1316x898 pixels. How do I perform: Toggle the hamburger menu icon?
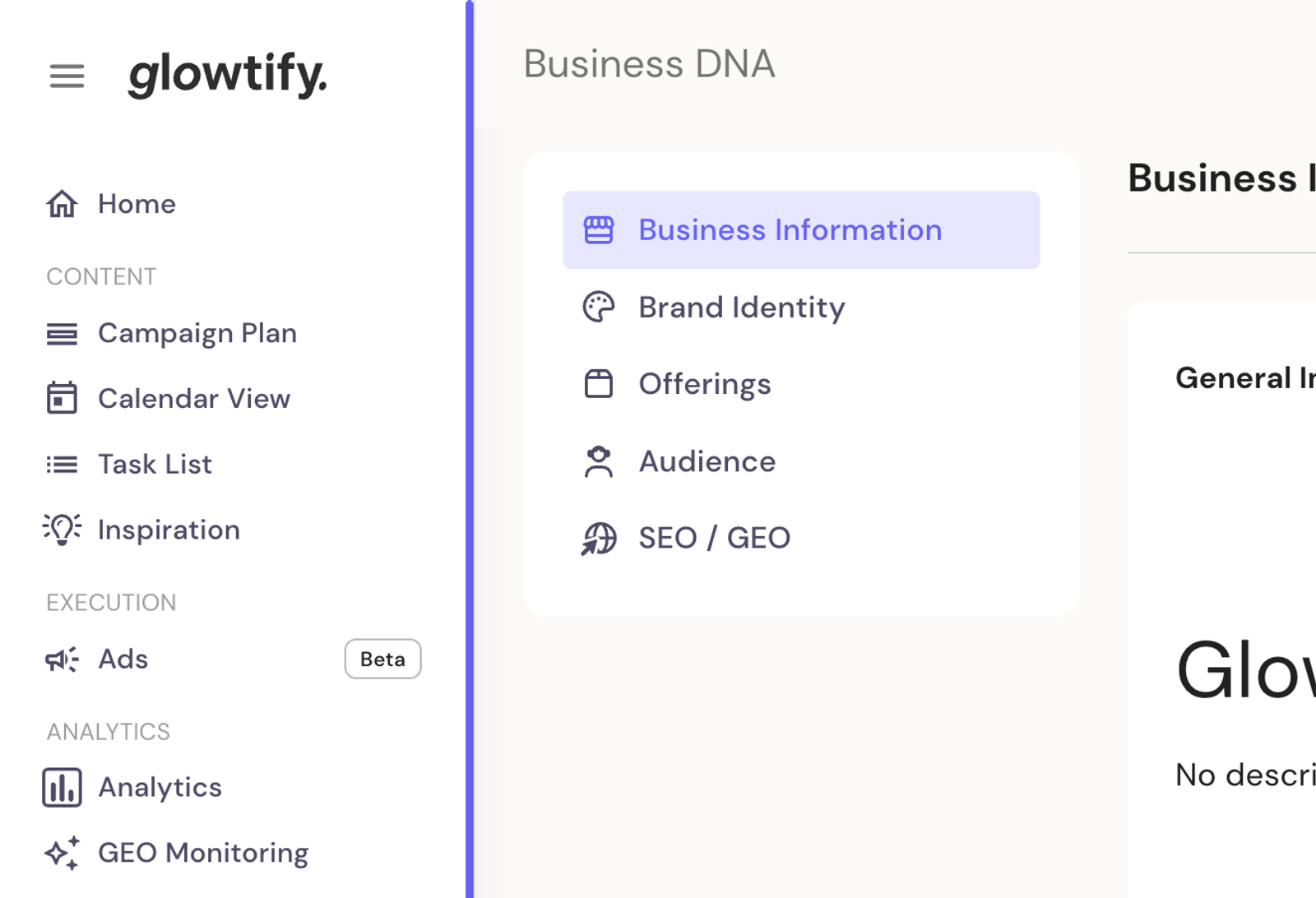(67, 76)
